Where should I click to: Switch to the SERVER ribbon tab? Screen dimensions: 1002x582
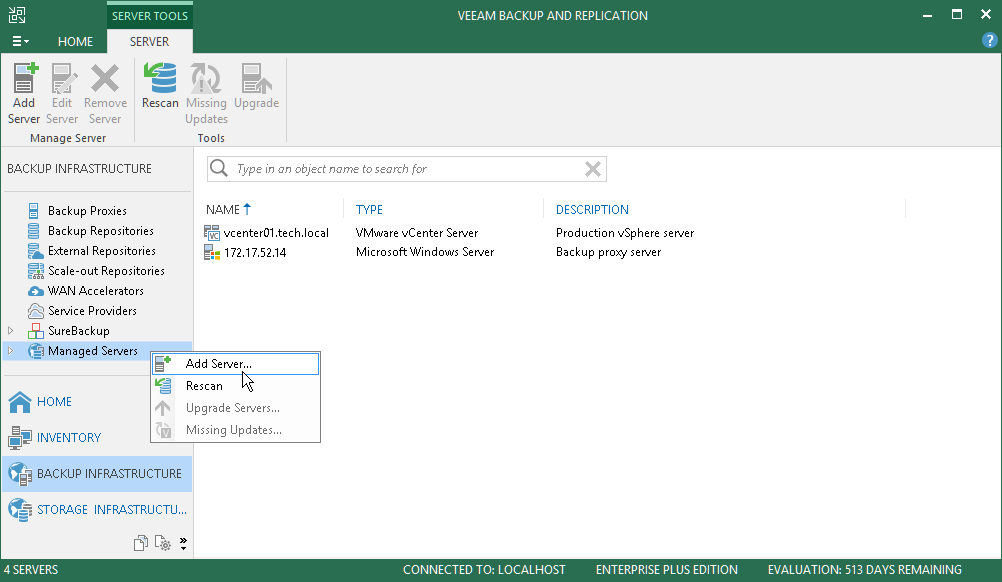pos(150,42)
